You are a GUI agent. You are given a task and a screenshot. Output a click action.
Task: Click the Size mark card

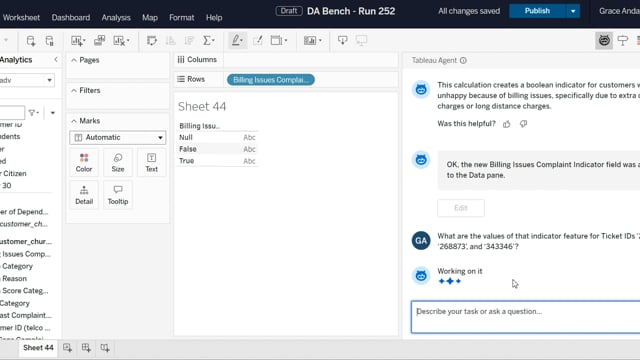point(118,162)
